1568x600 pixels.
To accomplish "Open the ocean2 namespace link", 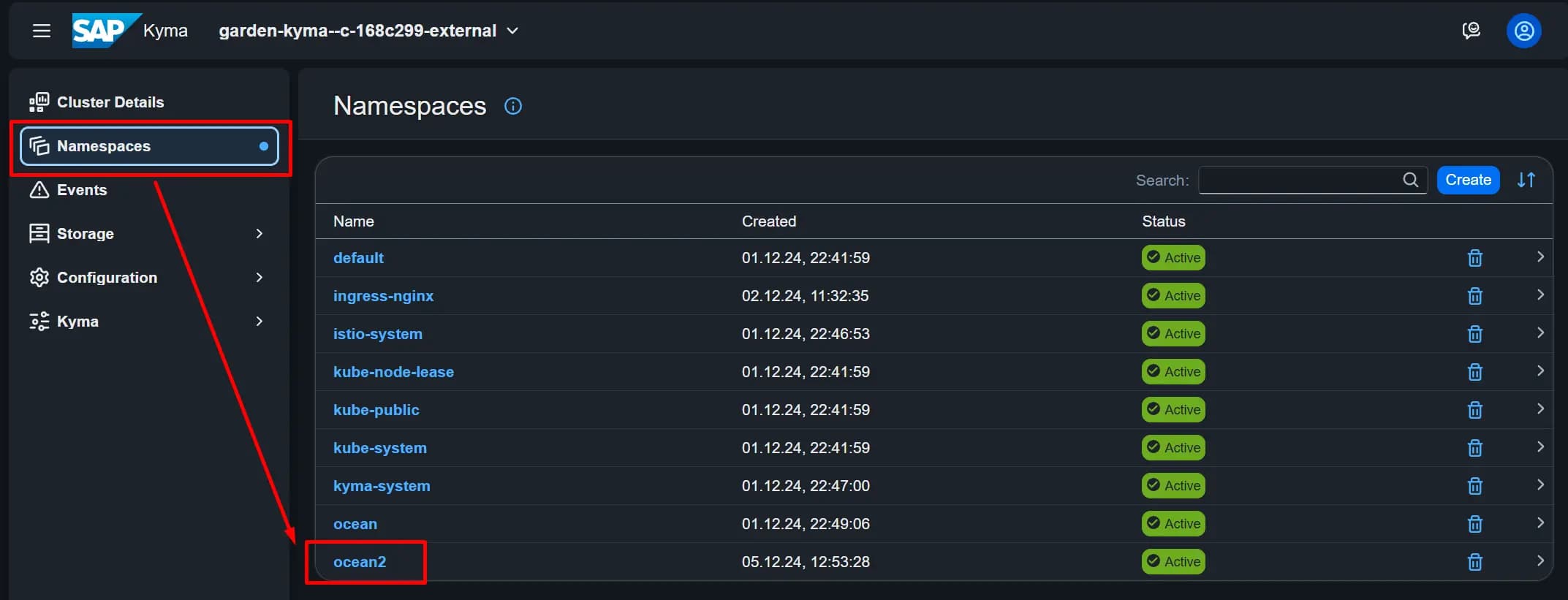I will tap(360, 562).
